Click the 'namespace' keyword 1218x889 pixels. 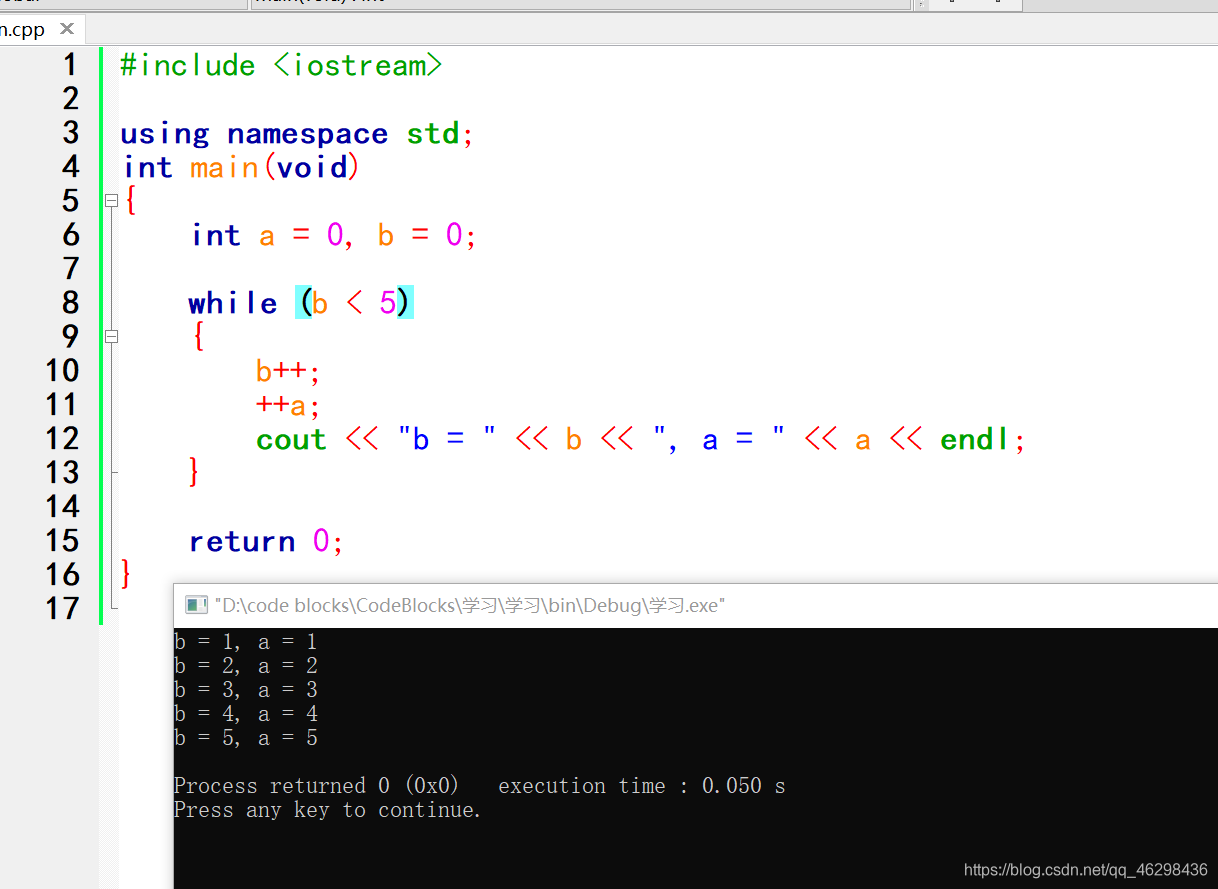pyautogui.click(x=307, y=134)
